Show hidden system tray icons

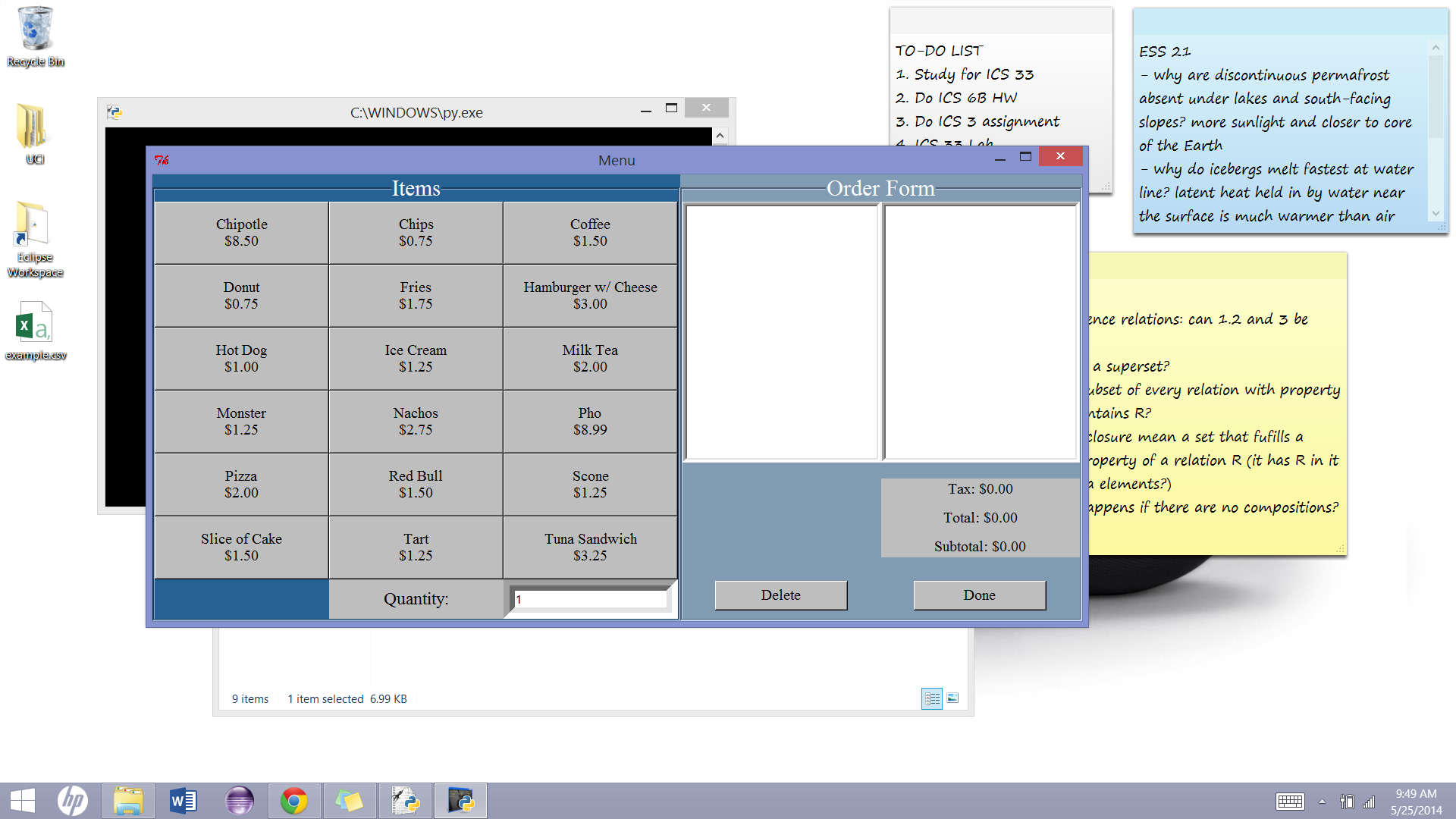click(1322, 802)
